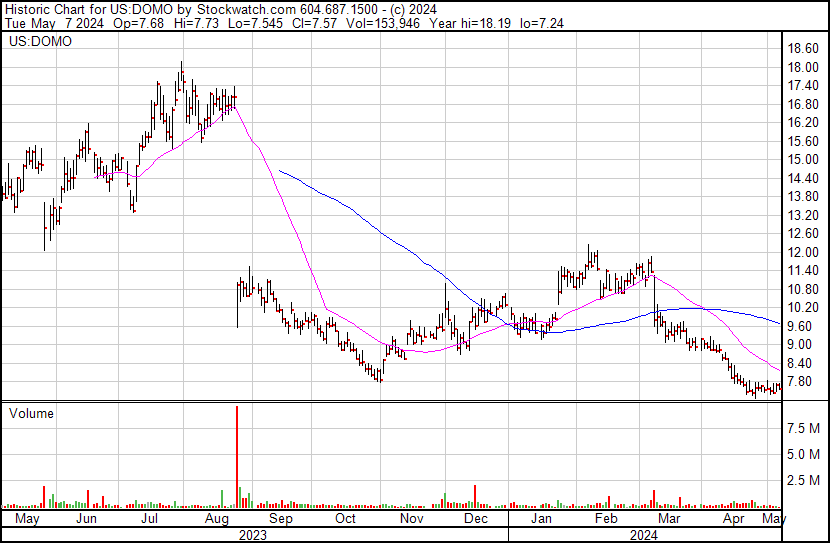Viewport: 830px width, 543px height.
Task: Click the 2024 year label
Action: pos(644,535)
